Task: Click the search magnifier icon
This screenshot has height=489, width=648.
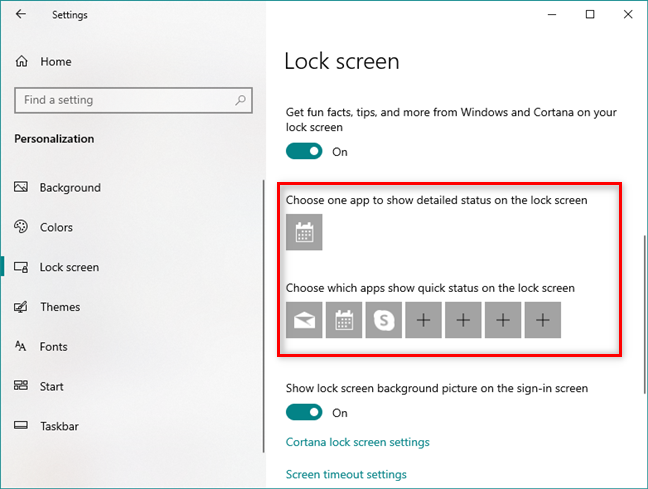Action: (240, 100)
